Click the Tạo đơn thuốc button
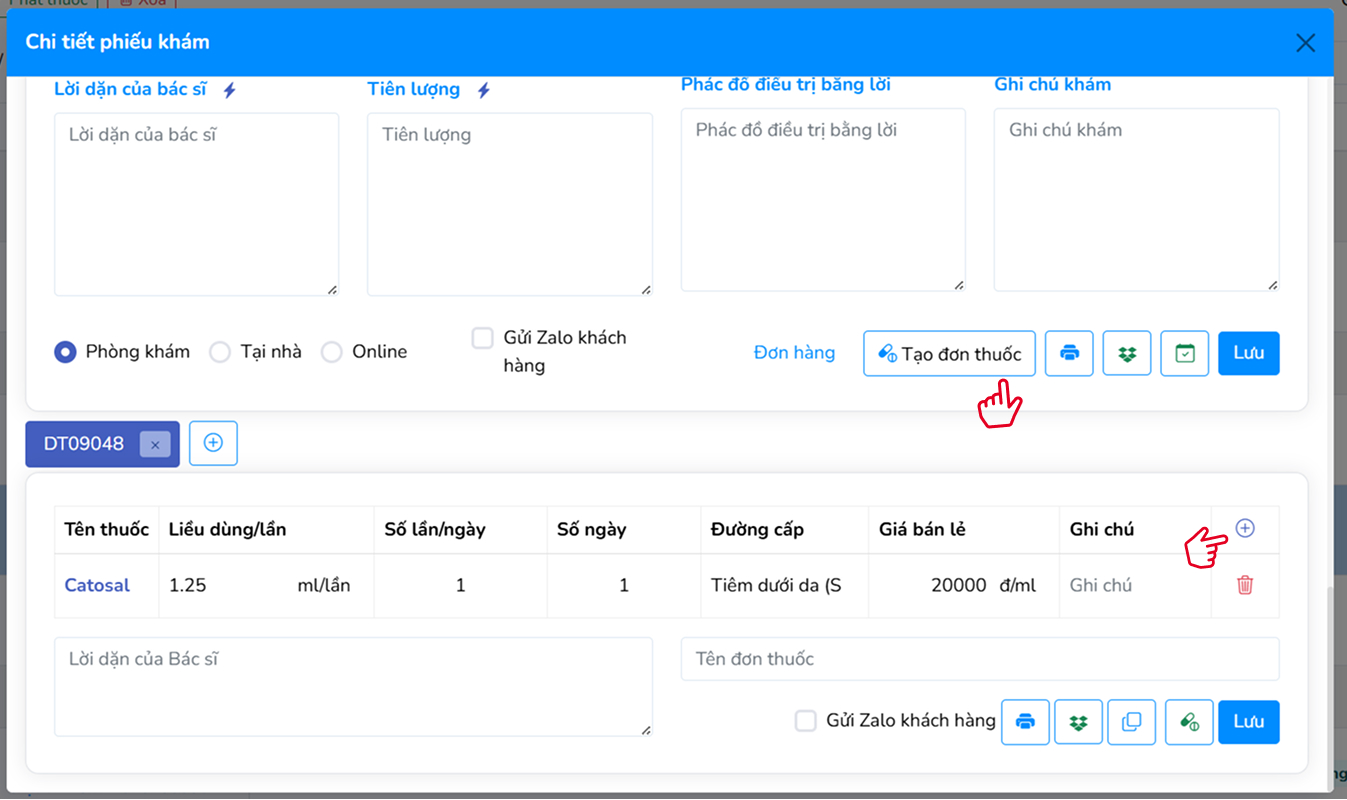This screenshot has height=800, width=1347. point(949,353)
